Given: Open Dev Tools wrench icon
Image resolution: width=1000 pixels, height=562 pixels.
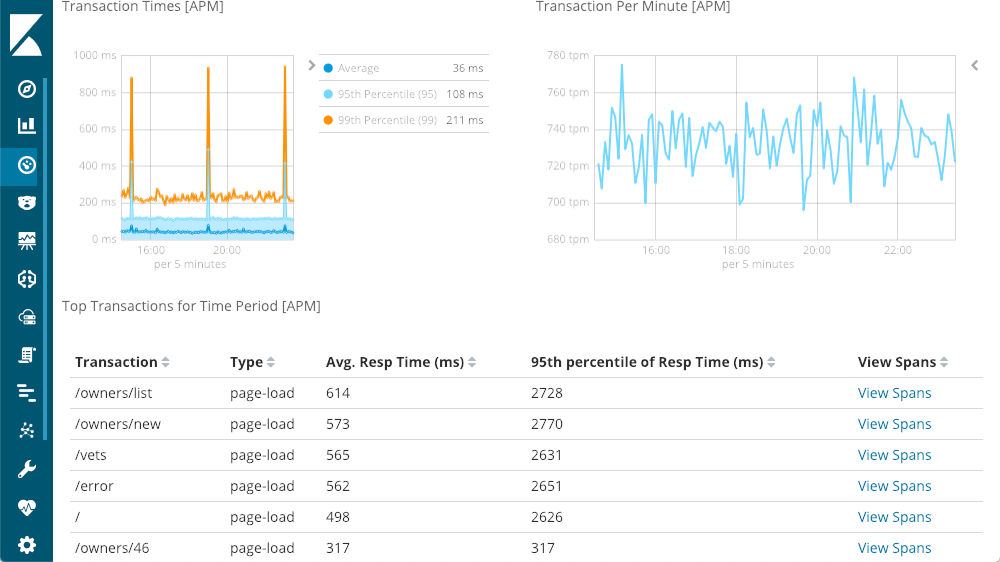Looking at the screenshot, I should pos(27,469).
